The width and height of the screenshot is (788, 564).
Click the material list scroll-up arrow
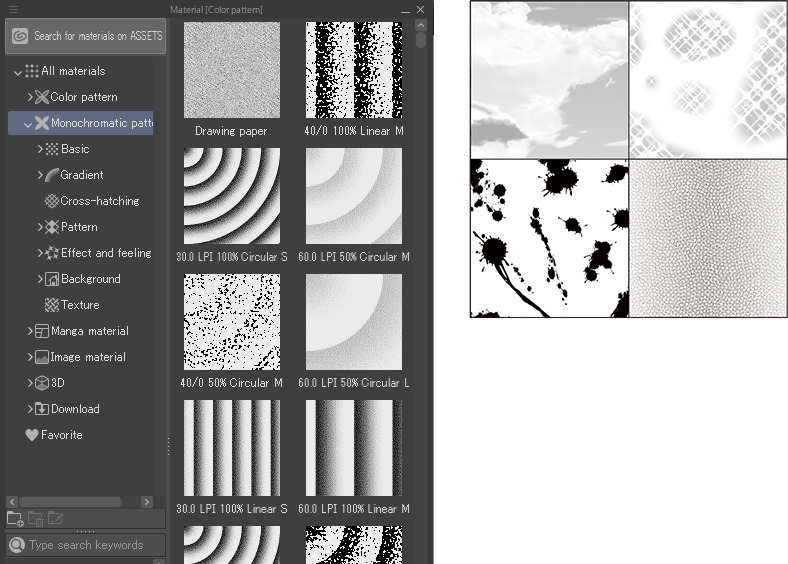421,25
